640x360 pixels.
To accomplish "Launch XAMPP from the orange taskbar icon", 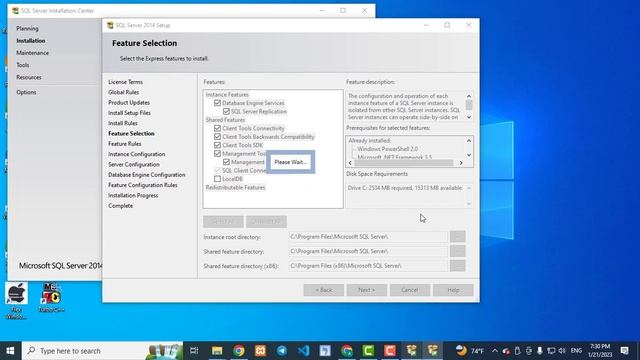I will pos(260,351).
